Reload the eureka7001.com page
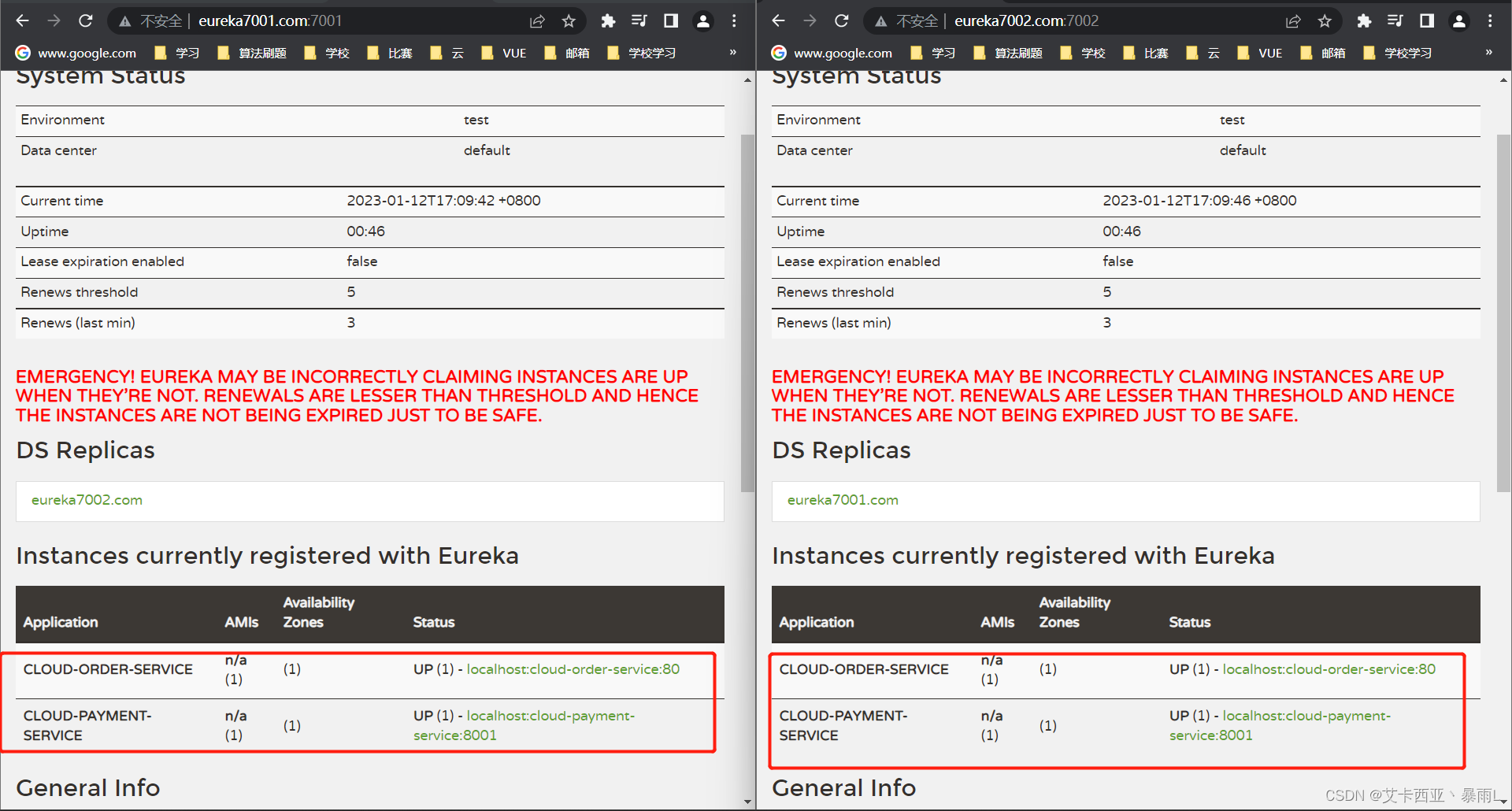Image resolution: width=1512 pixels, height=811 pixels. (86, 21)
